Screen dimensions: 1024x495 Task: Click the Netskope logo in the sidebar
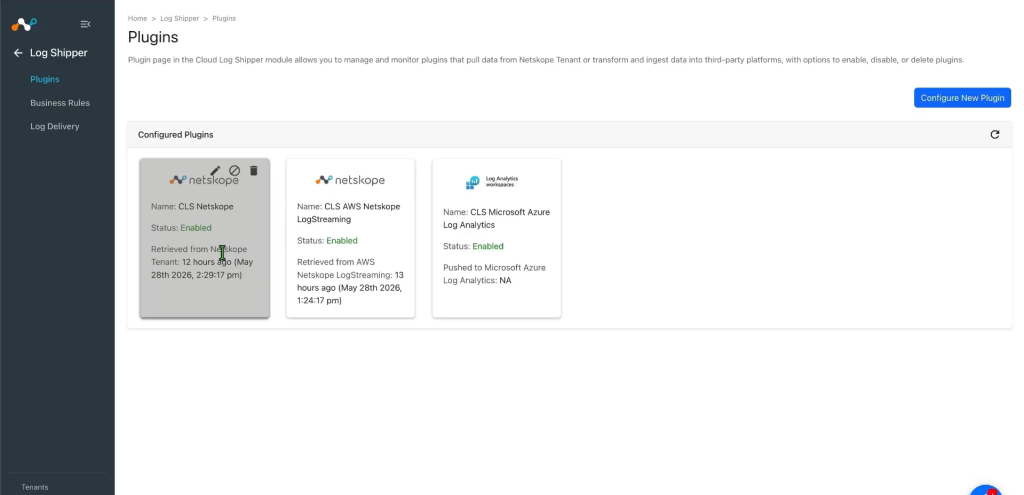[x=24, y=24]
